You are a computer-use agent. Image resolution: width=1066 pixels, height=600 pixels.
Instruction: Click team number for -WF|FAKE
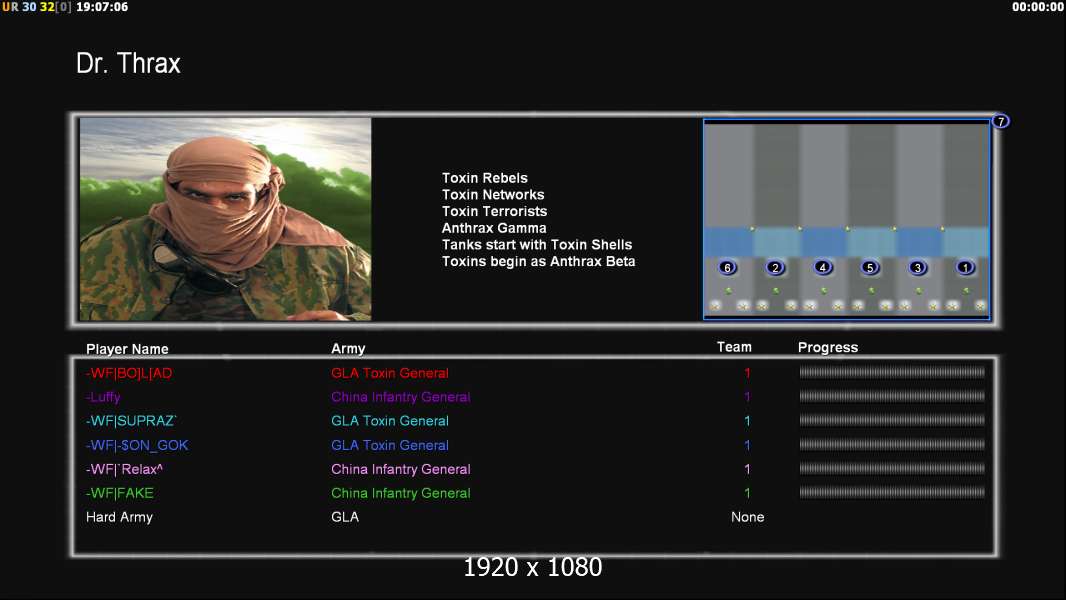(747, 493)
